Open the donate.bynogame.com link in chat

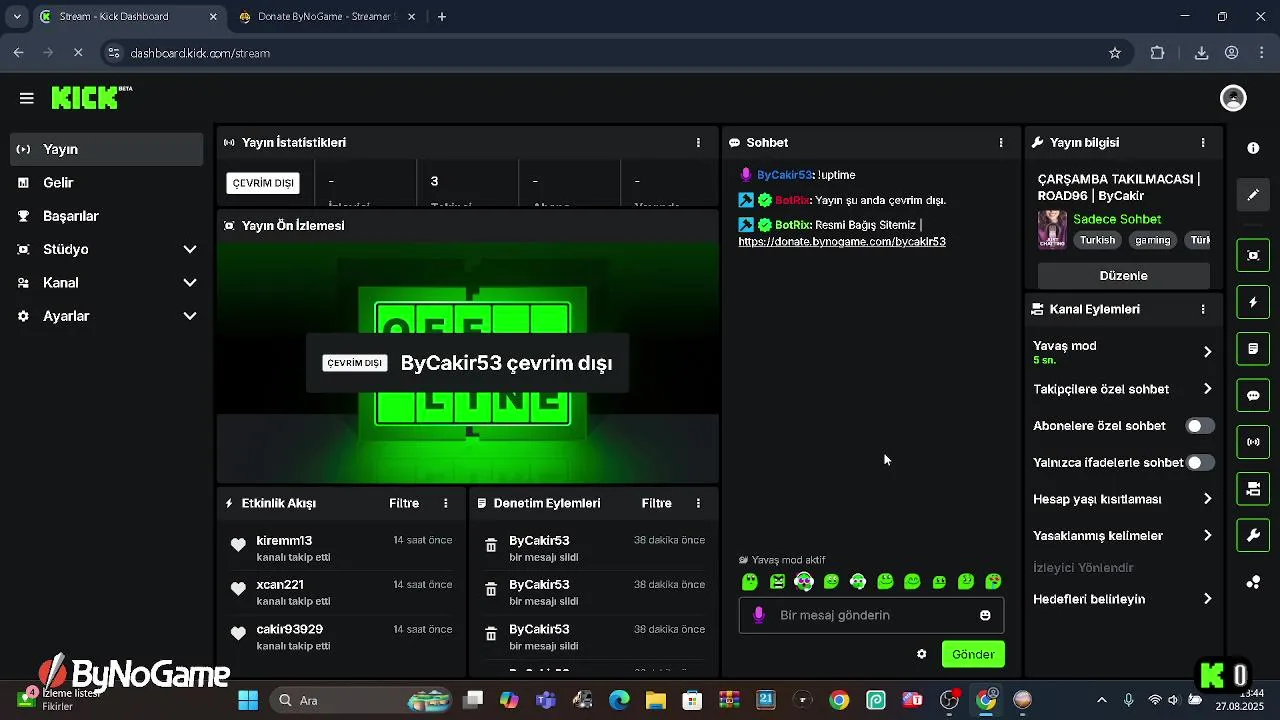842,241
